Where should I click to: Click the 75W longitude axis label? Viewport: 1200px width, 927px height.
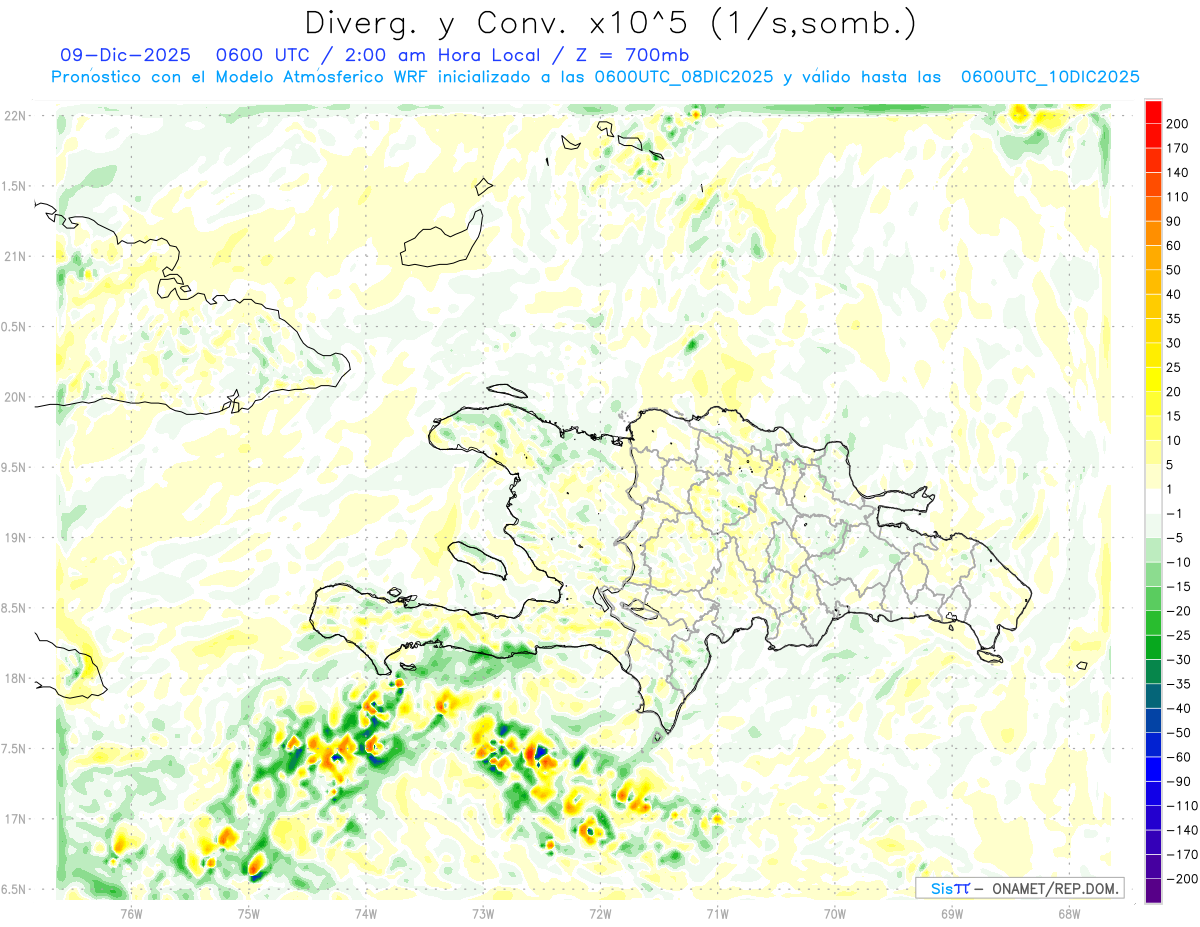click(x=249, y=914)
